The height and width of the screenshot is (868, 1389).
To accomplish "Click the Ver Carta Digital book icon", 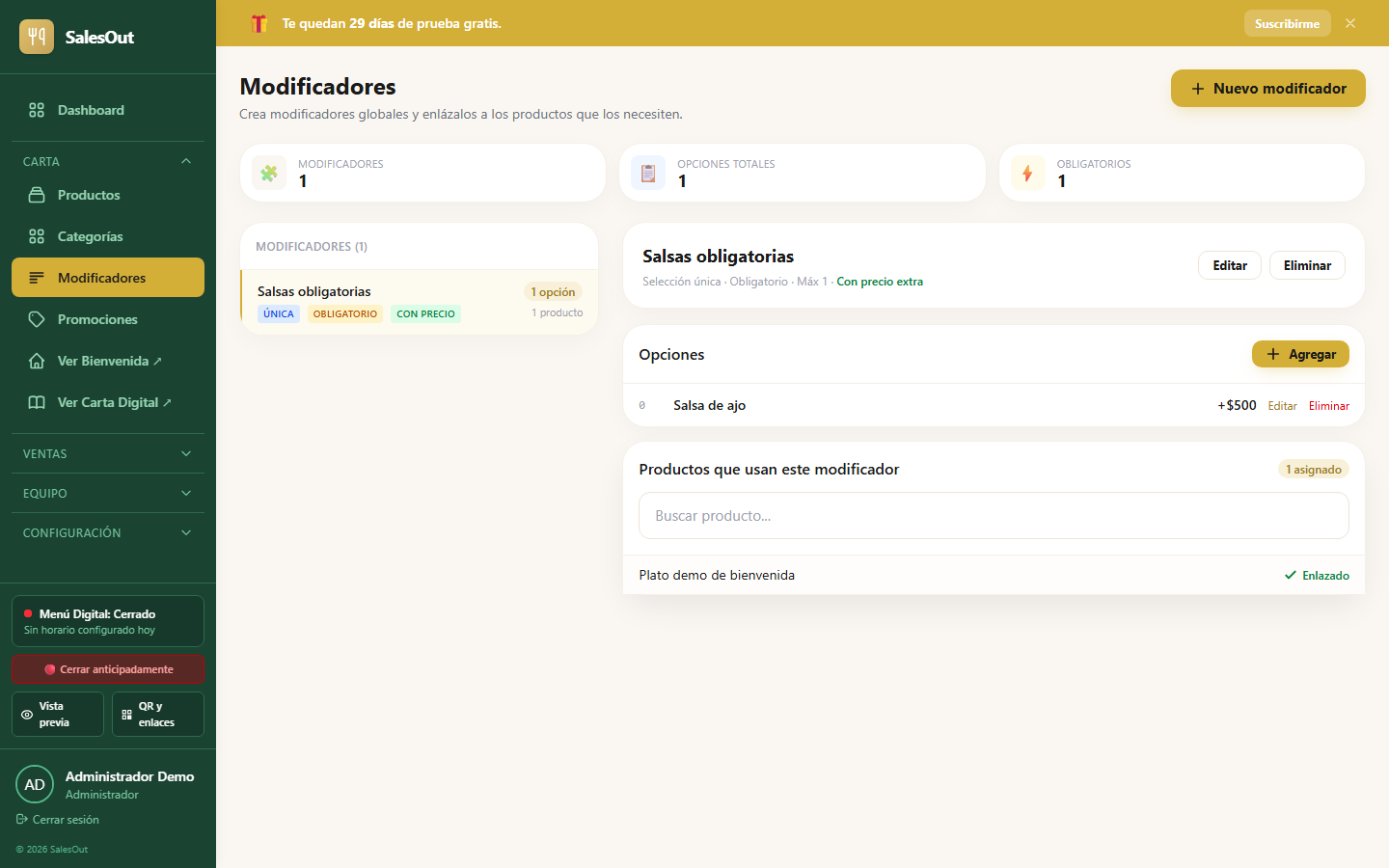I will point(37,402).
